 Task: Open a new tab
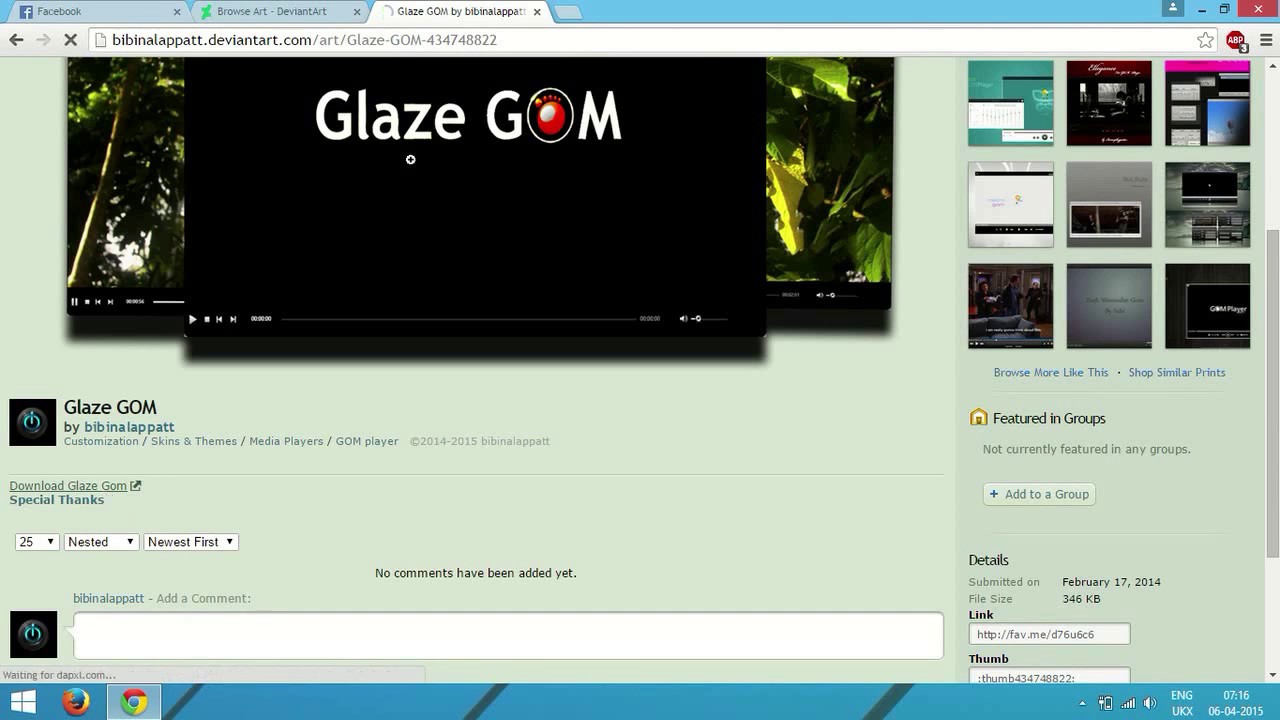[567, 12]
